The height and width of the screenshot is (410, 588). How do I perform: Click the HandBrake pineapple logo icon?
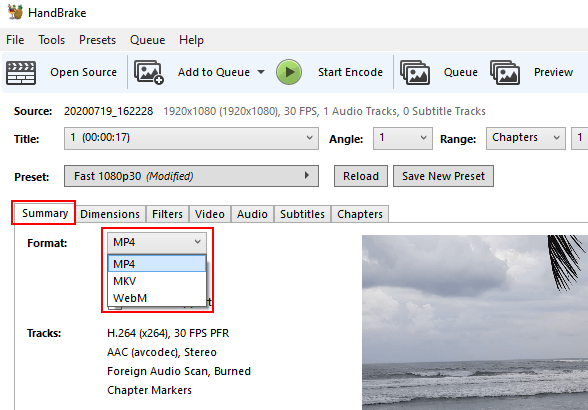pyautogui.click(x=15, y=12)
